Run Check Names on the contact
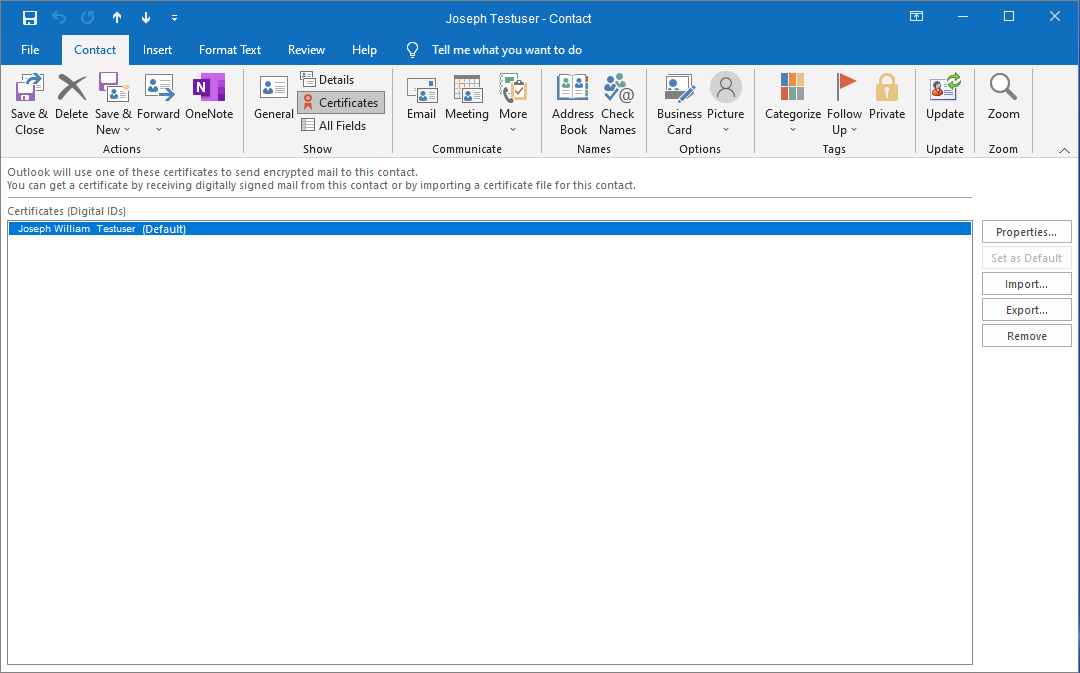This screenshot has height=673, width=1080. (617, 100)
